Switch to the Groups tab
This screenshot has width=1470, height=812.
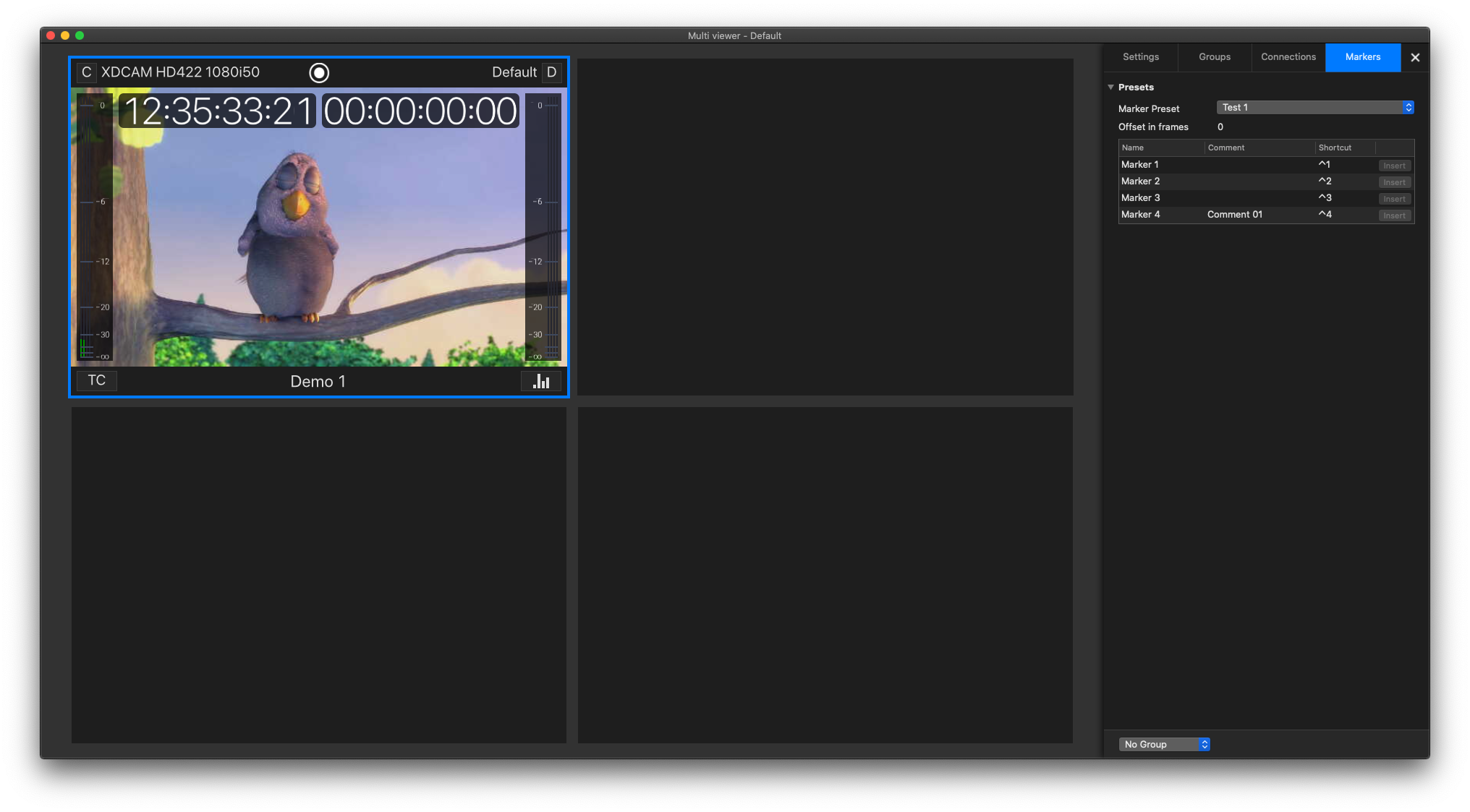pyautogui.click(x=1215, y=57)
